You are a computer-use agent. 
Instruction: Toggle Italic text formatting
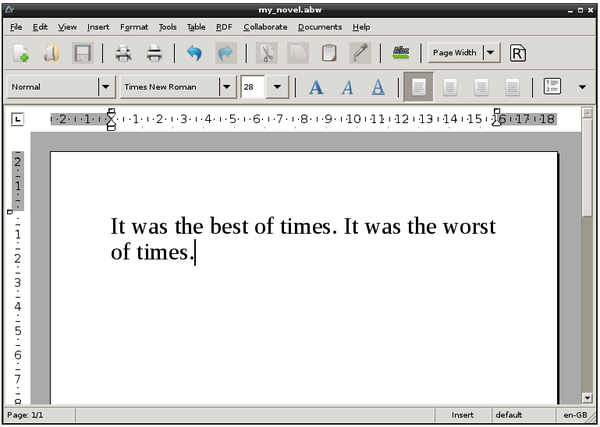[347, 87]
